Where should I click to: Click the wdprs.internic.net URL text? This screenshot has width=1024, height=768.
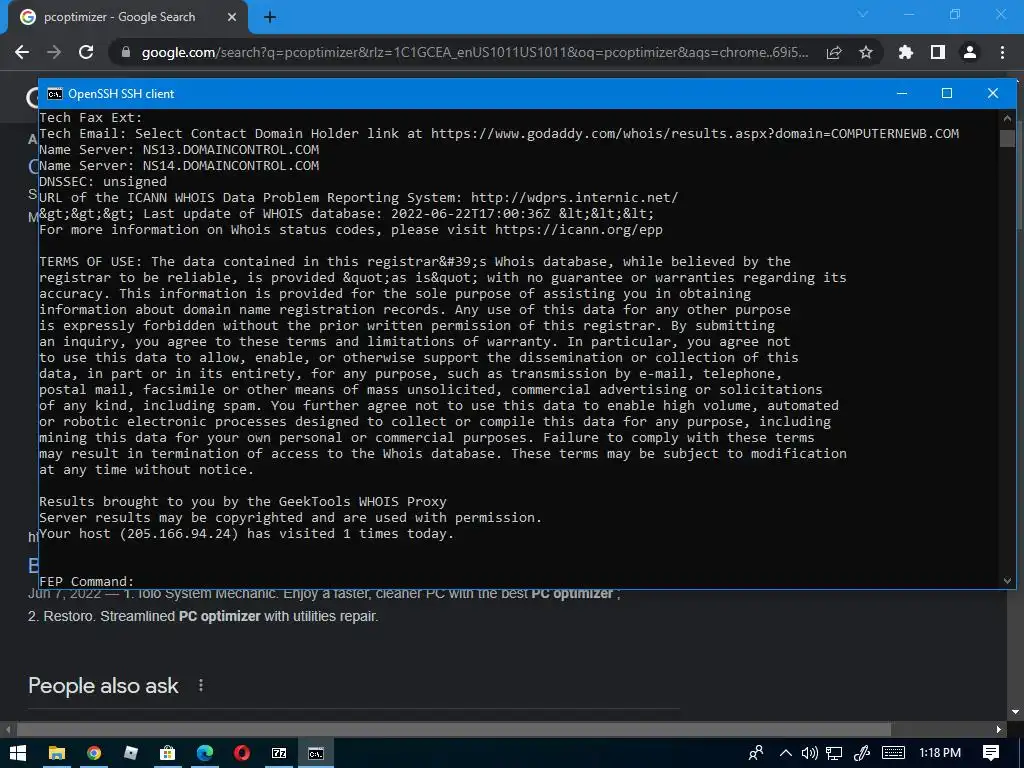pyautogui.click(x=574, y=197)
